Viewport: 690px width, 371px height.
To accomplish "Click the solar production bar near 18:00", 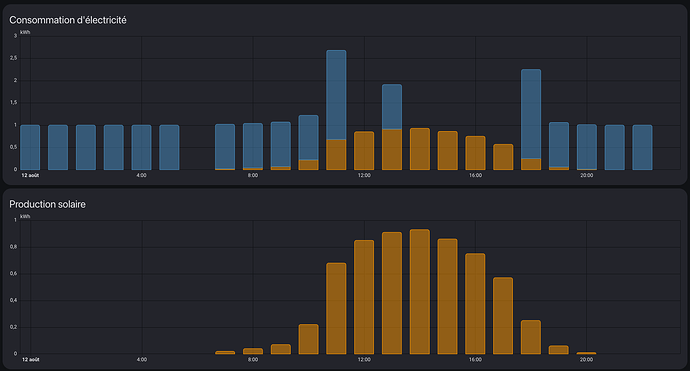I will (531, 337).
